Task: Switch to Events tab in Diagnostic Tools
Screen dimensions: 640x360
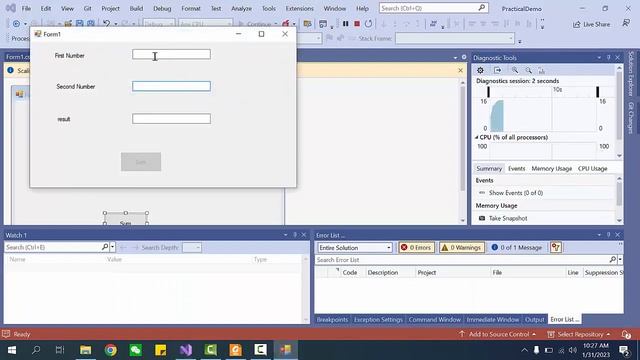Action: point(516,169)
